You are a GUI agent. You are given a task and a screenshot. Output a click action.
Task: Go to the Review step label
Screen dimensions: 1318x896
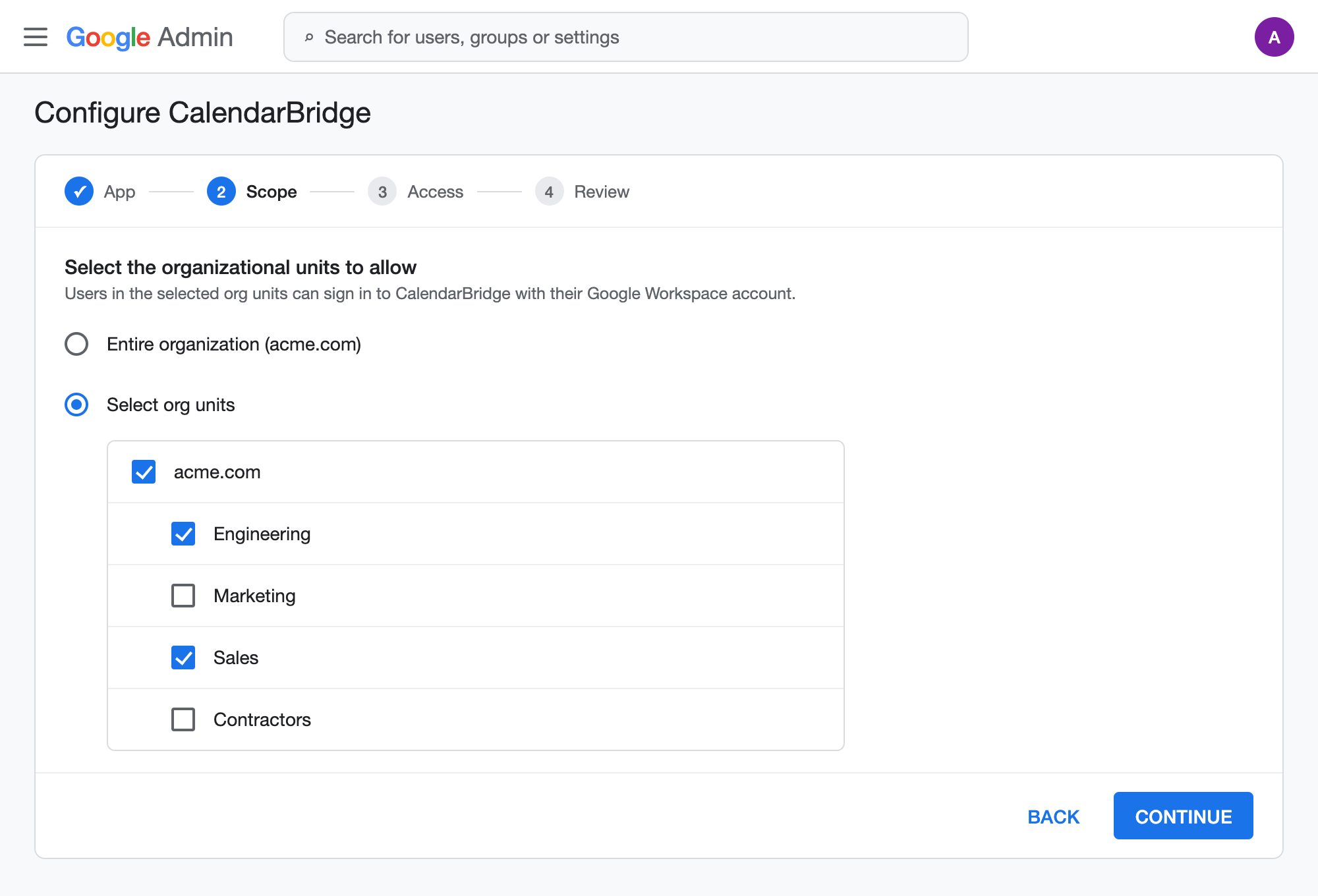[602, 192]
